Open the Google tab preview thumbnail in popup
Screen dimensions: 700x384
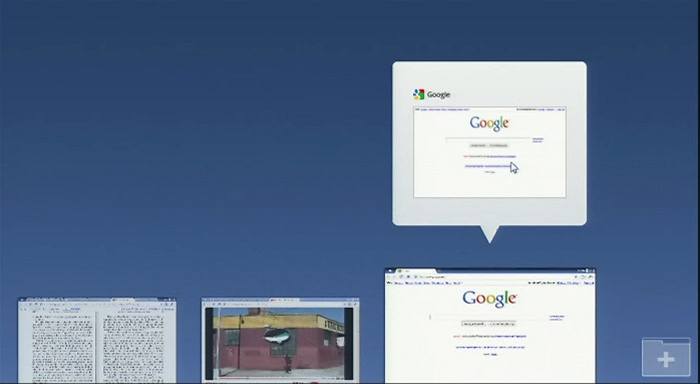tap(490, 152)
